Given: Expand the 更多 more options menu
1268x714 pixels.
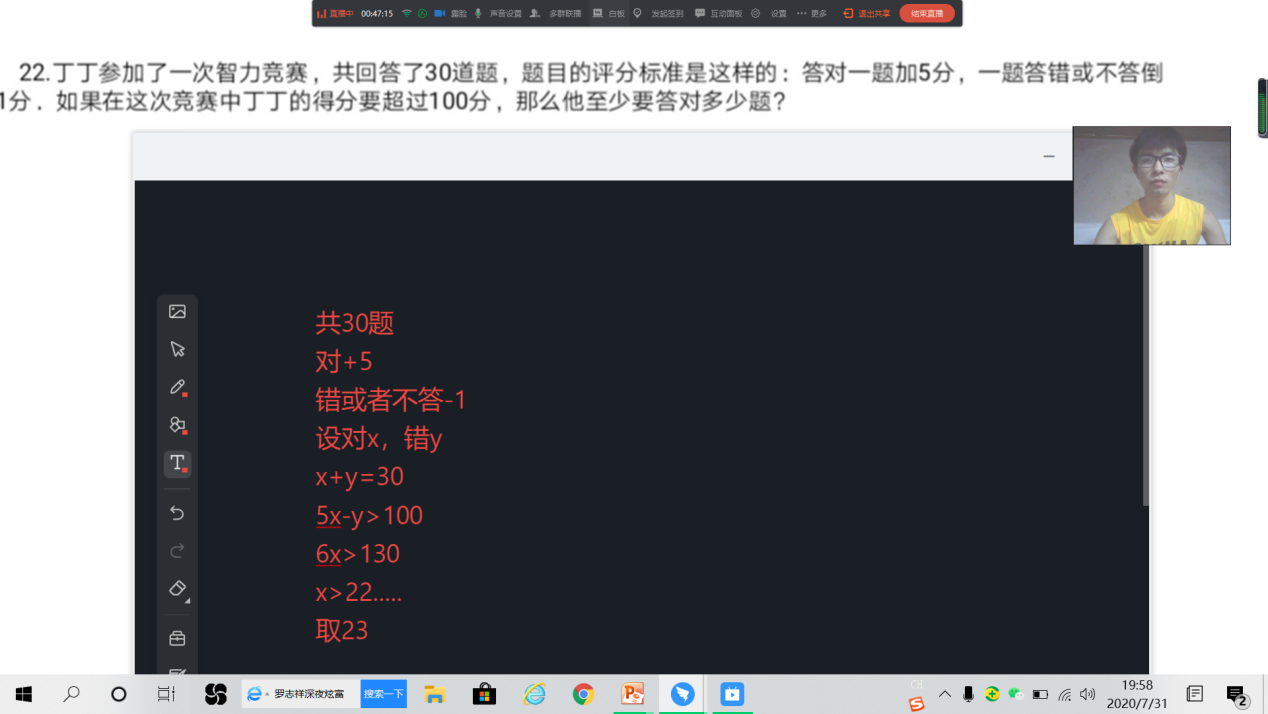Looking at the screenshot, I should [812, 14].
